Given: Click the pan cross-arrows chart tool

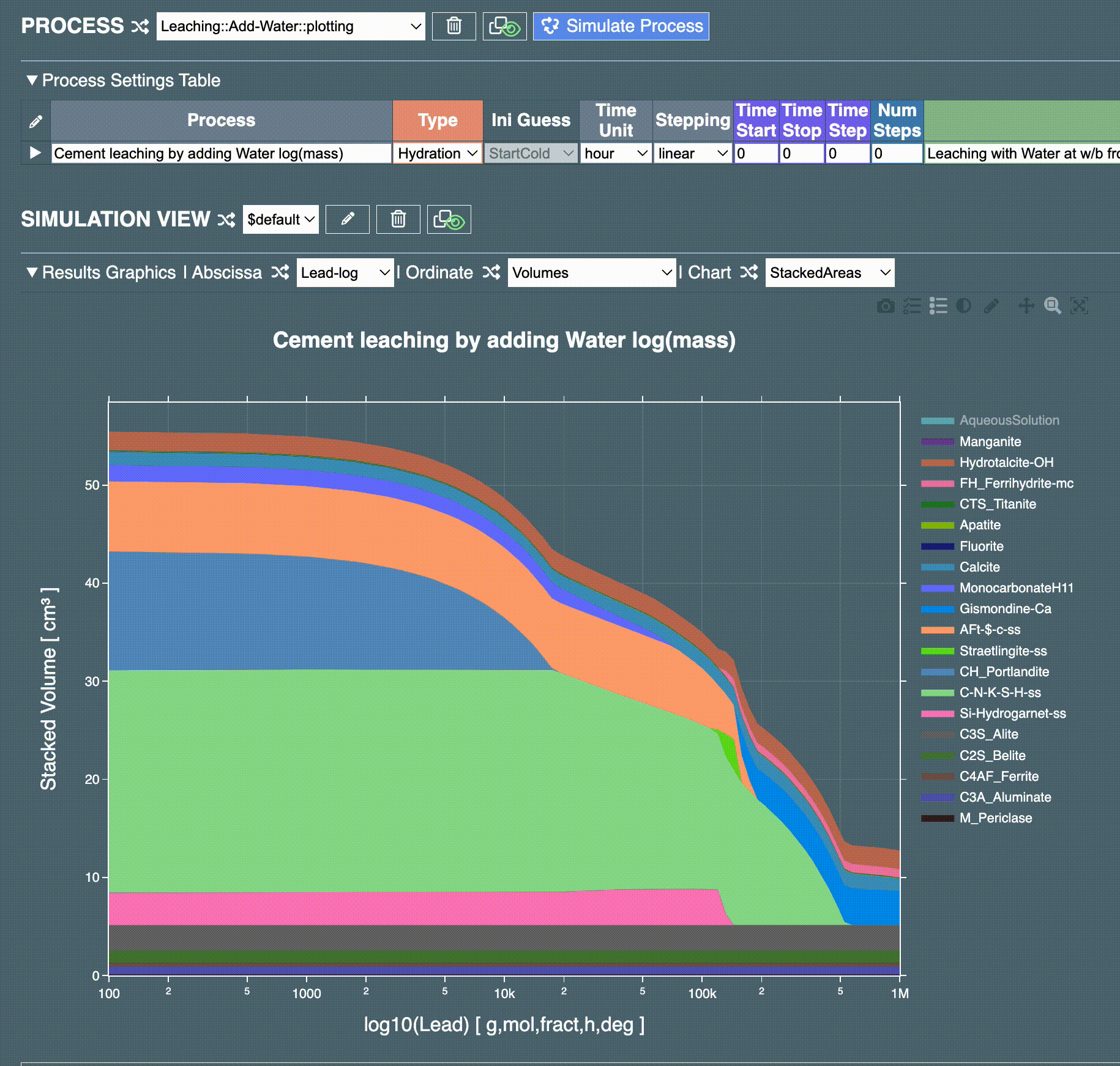Looking at the screenshot, I should point(1026,306).
